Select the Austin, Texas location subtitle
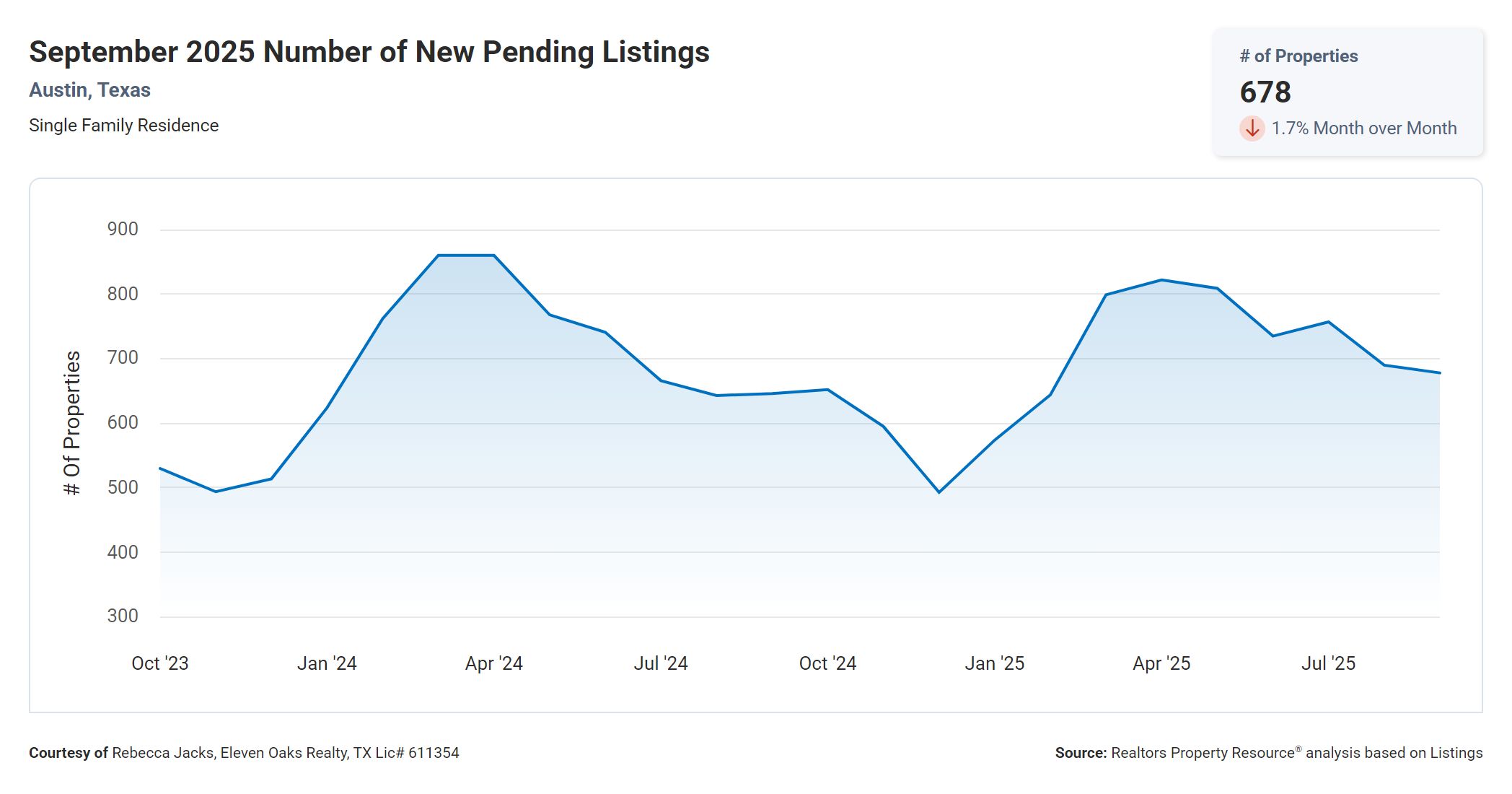The image size is (1512, 794). click(x=89, y=90)
